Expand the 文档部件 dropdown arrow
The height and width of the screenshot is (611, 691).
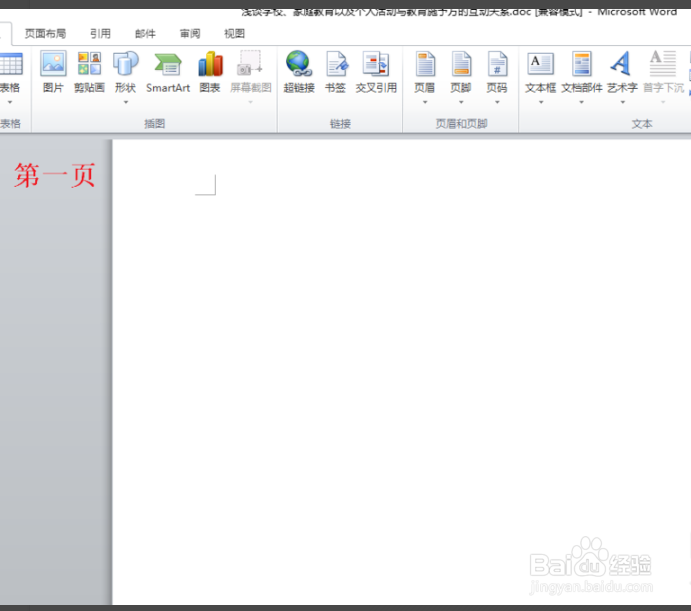coord(582,102)
